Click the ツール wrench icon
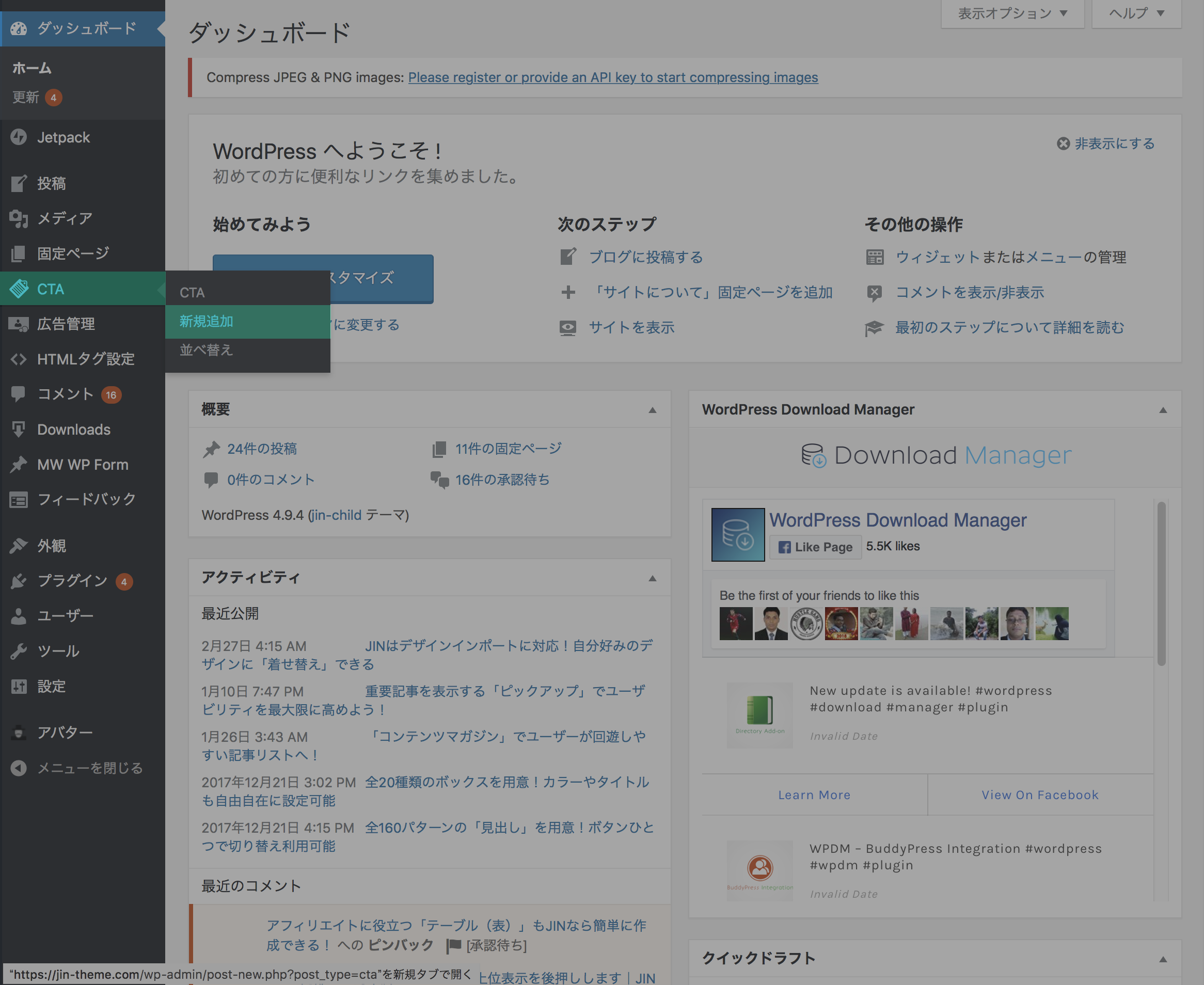 tap(19, 652)
